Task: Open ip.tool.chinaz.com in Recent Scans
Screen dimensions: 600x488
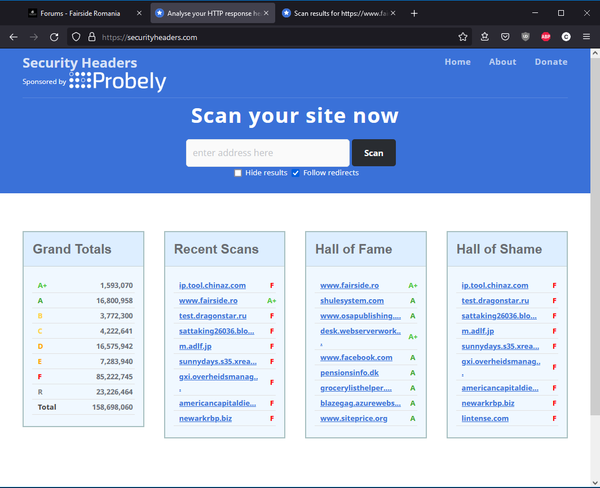Action: 212,286
